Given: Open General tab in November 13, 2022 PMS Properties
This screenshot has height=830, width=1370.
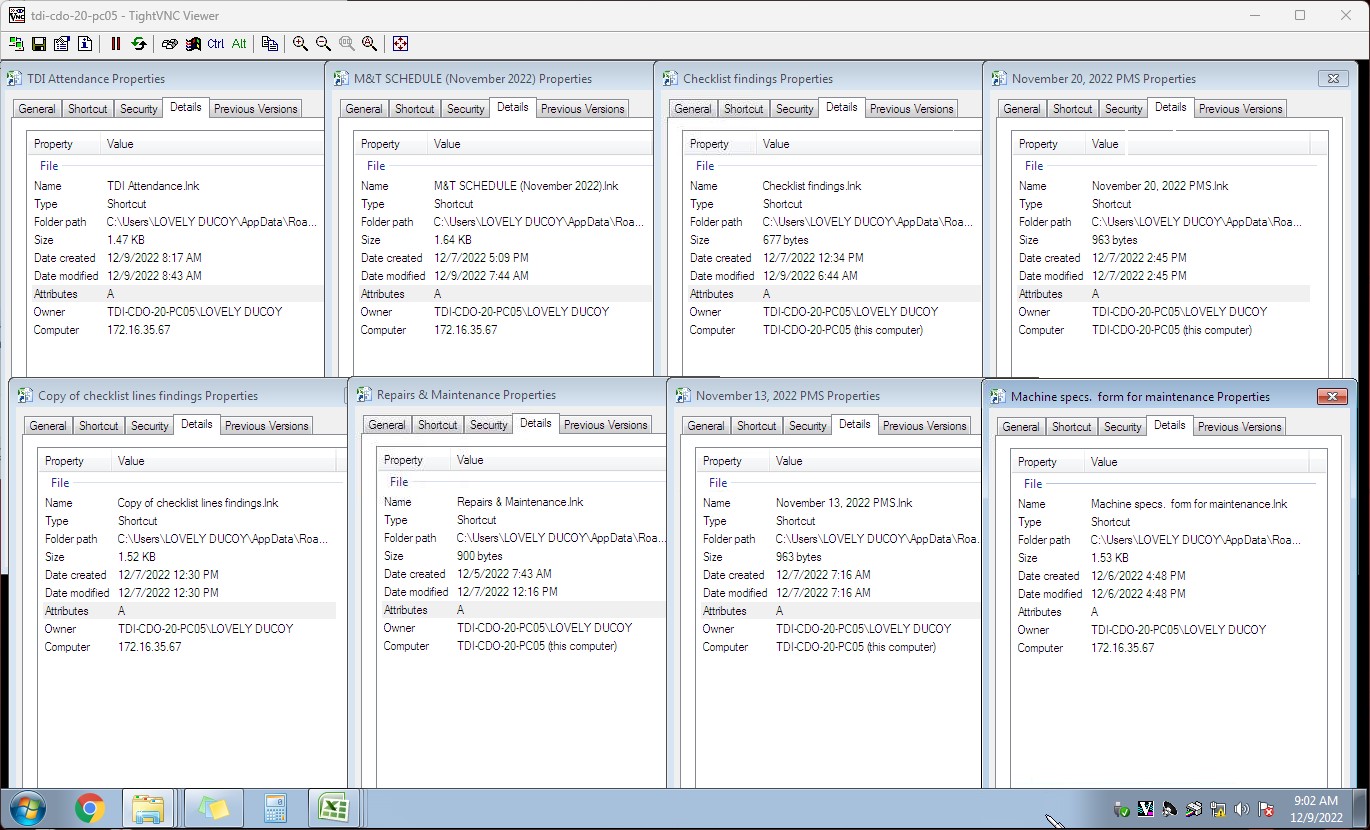Looking at the screenshot, I should point(706,426).
